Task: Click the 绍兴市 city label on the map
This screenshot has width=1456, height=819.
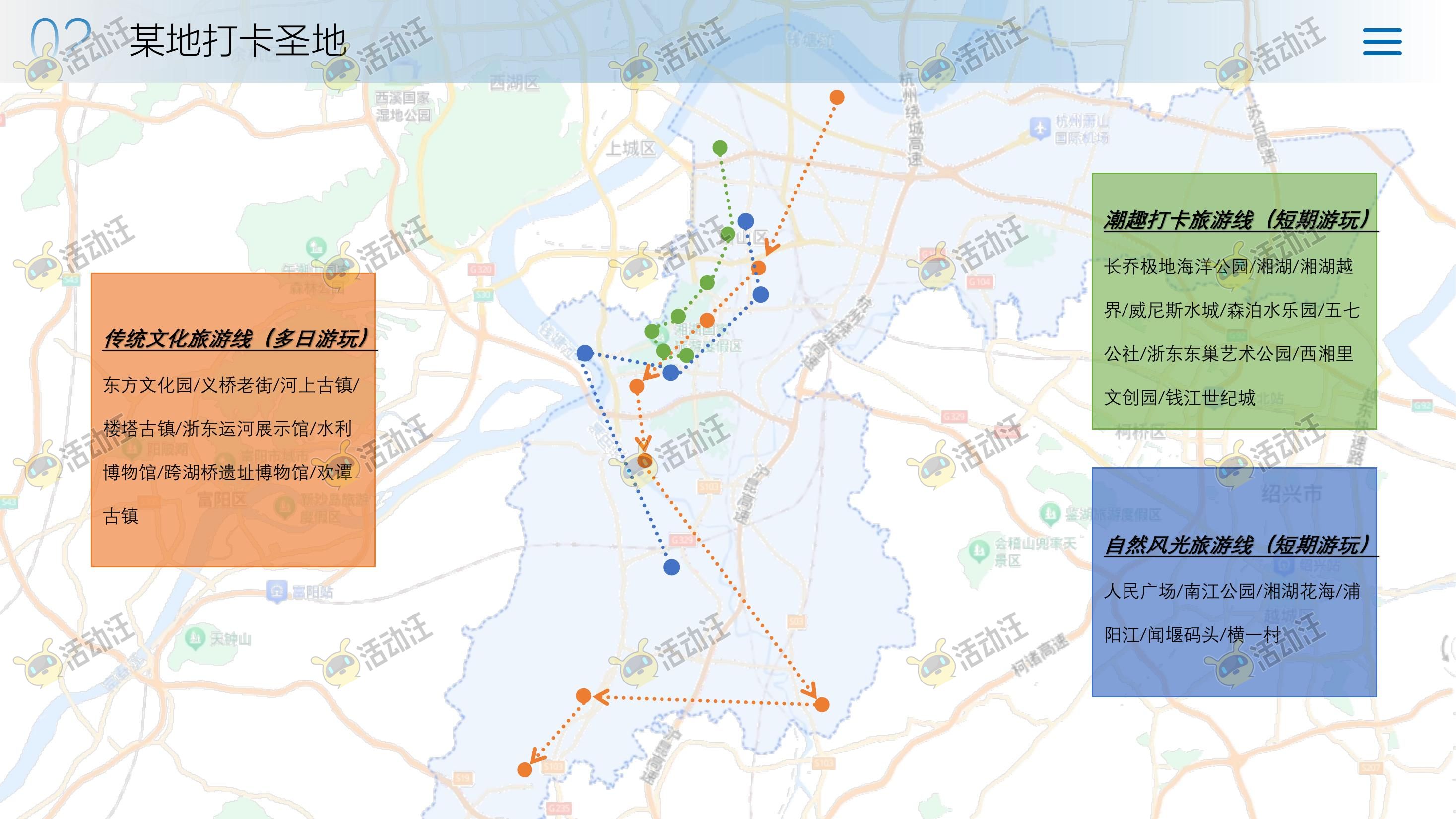Action: [1292, 494]
